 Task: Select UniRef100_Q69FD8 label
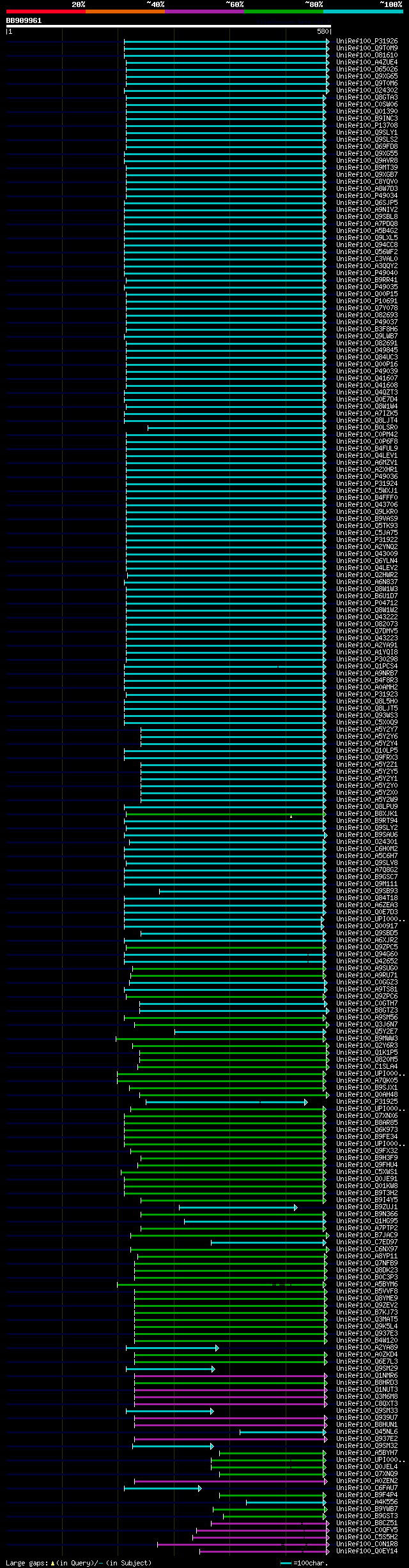pyautogui.click(x=367, y=147)
